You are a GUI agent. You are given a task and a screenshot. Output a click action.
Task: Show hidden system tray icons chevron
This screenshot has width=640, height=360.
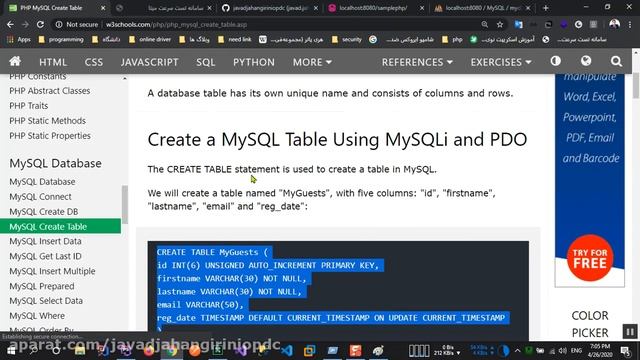click(518, 351)
